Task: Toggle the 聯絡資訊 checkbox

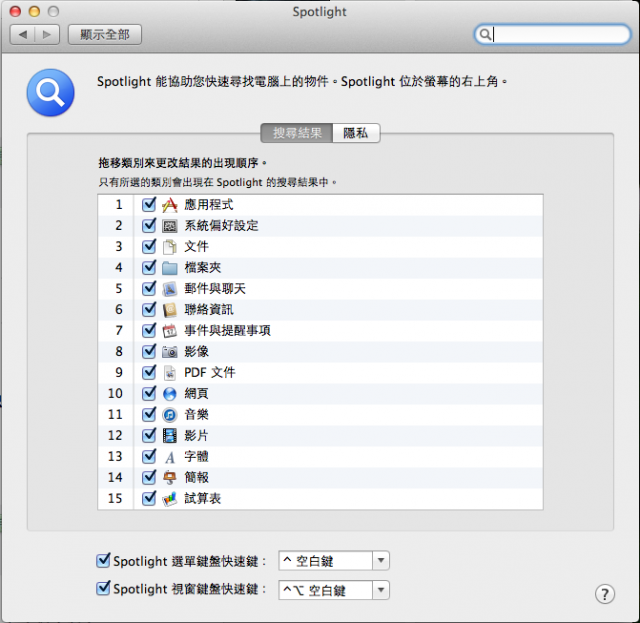Action: point(149,309)
